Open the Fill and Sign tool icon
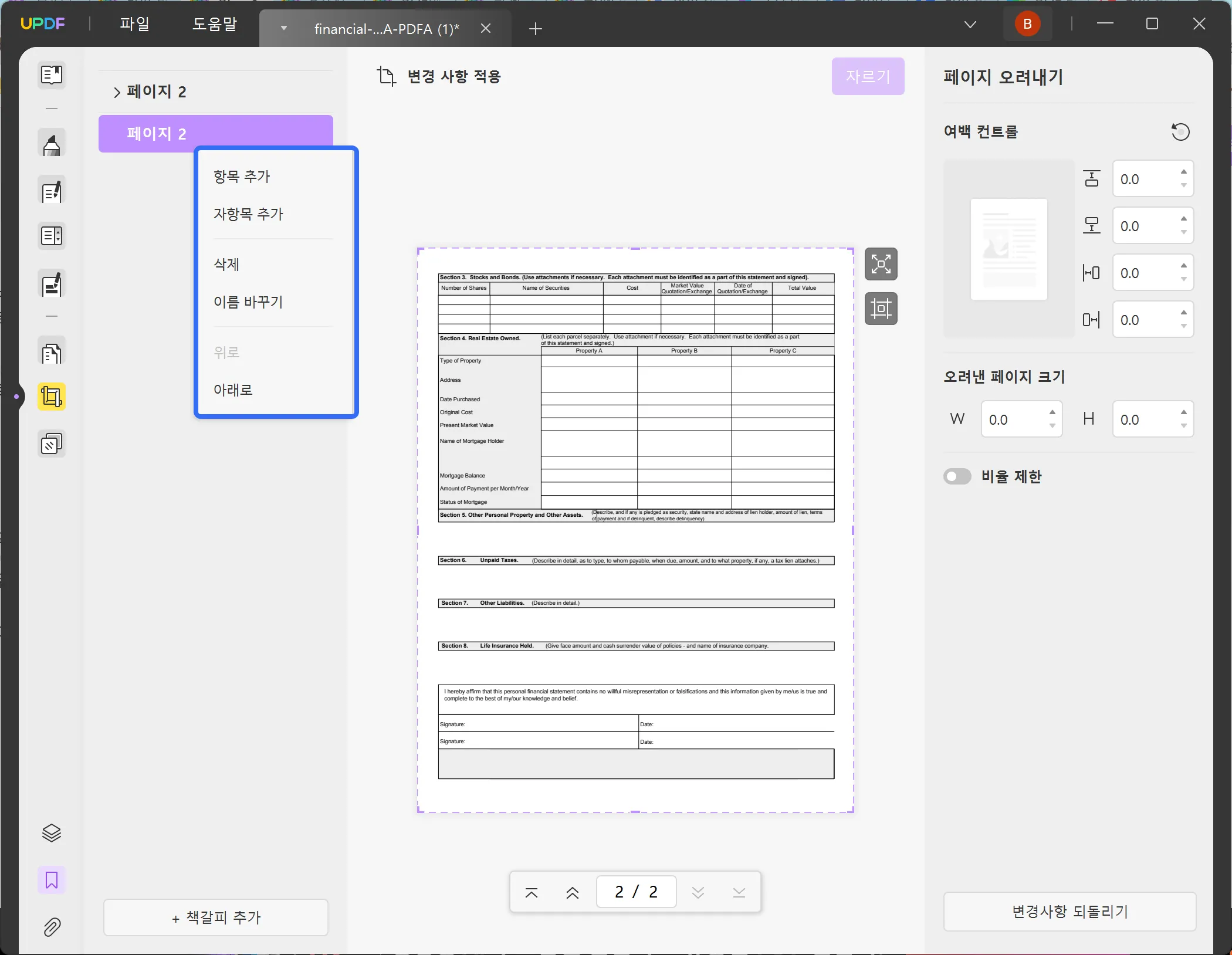 pos(52,284)
